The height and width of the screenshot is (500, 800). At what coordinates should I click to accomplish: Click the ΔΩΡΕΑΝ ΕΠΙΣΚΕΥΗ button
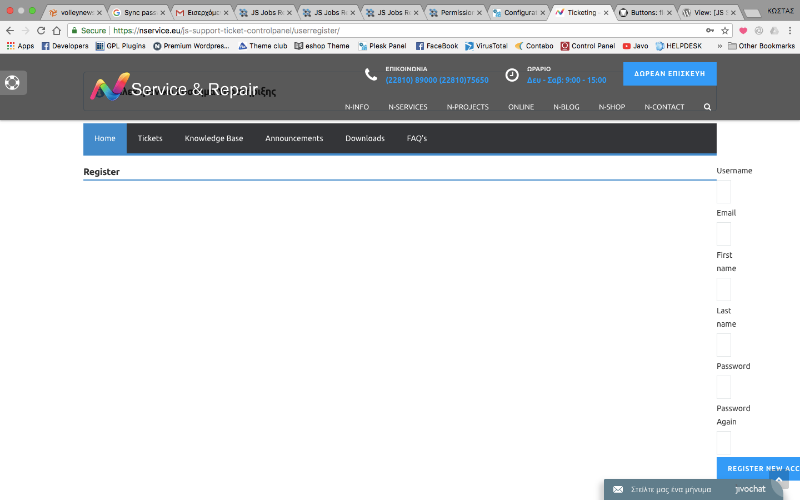(x=669, y=74)
